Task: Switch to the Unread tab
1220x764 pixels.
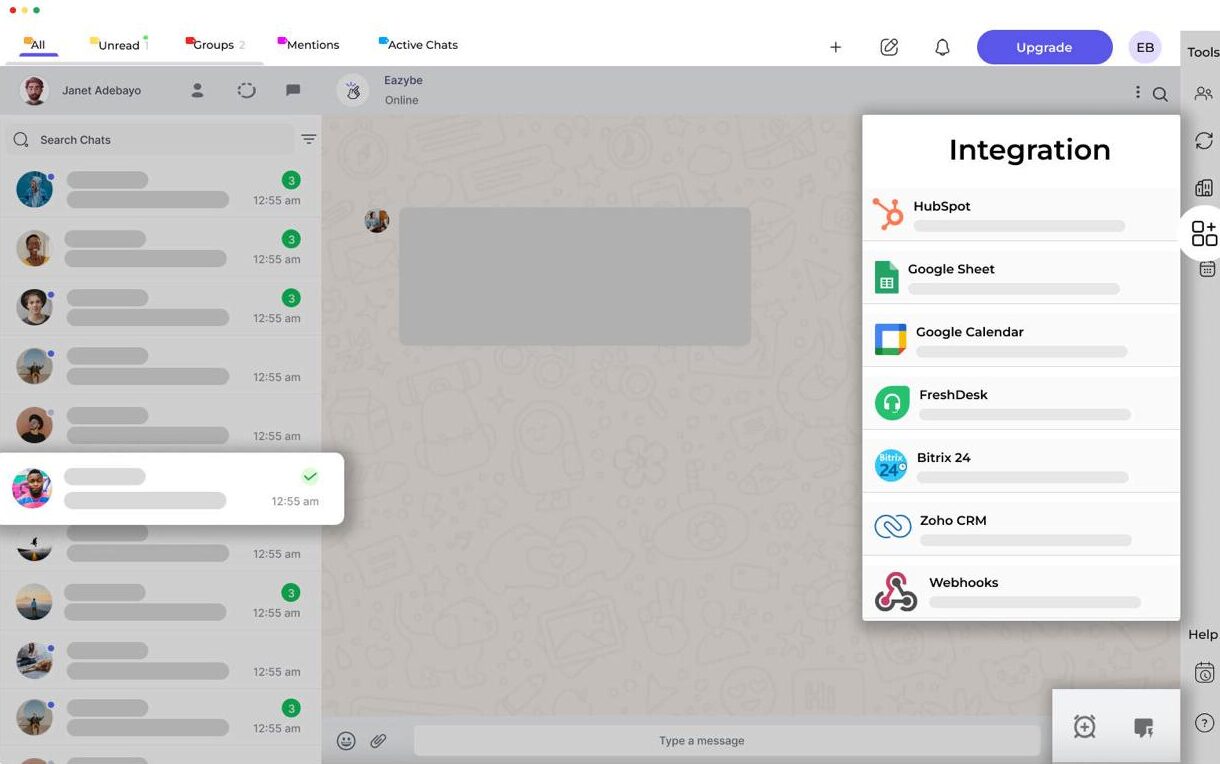Action: tap(119, 44)
